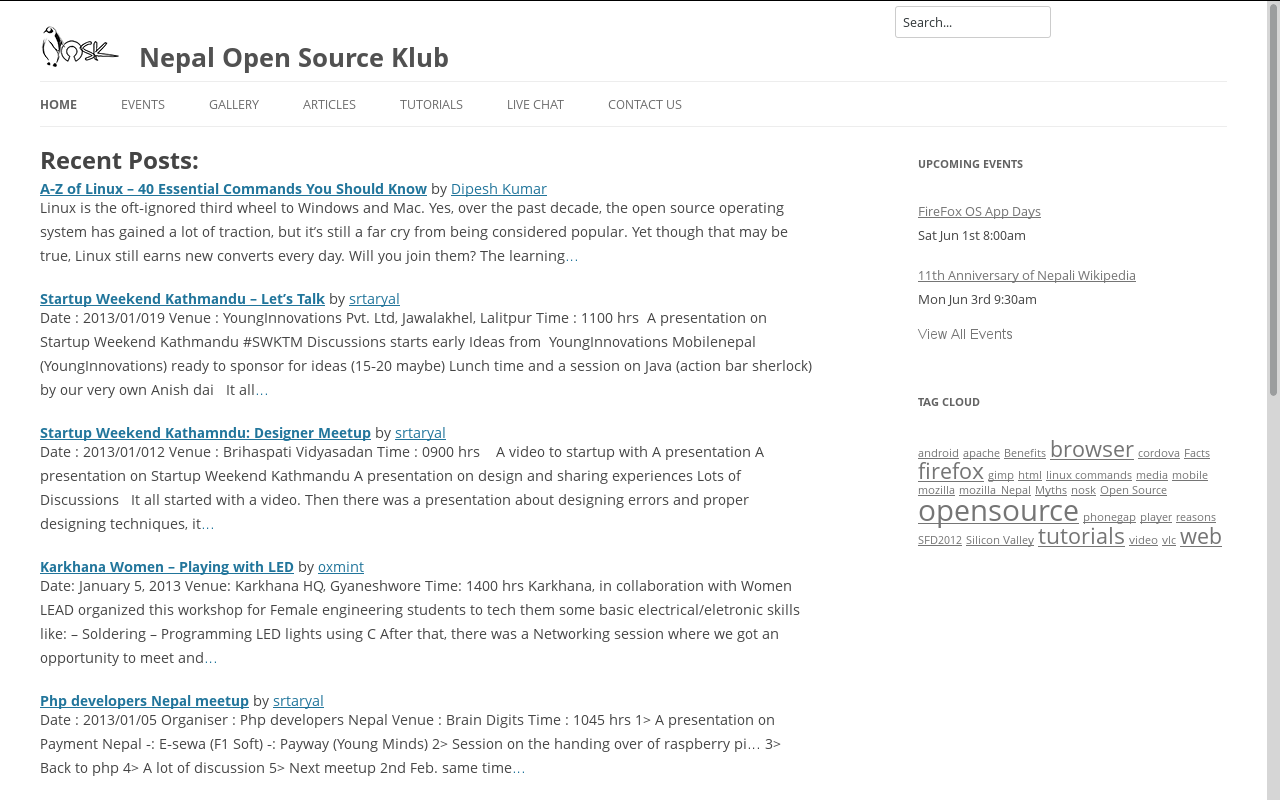Select the opensource tag
1280x800 pixels.
click(x=998, y=511)
